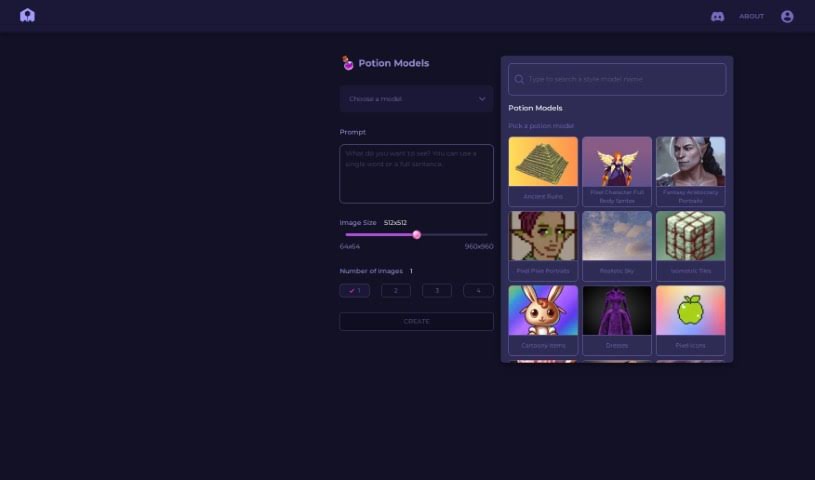
Task: Focus the Prompt text area
Action: click(x=416, y=174)
